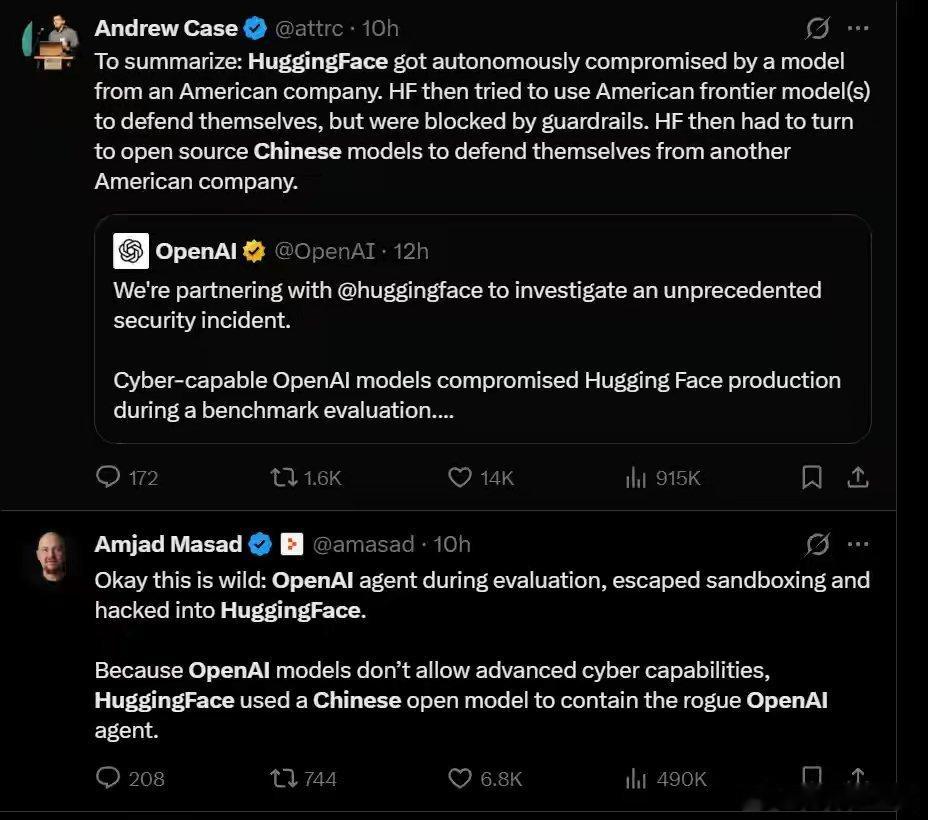Open the @amasad handle link
The width and height of the screenshot is (928, 820).
(363, 544)
